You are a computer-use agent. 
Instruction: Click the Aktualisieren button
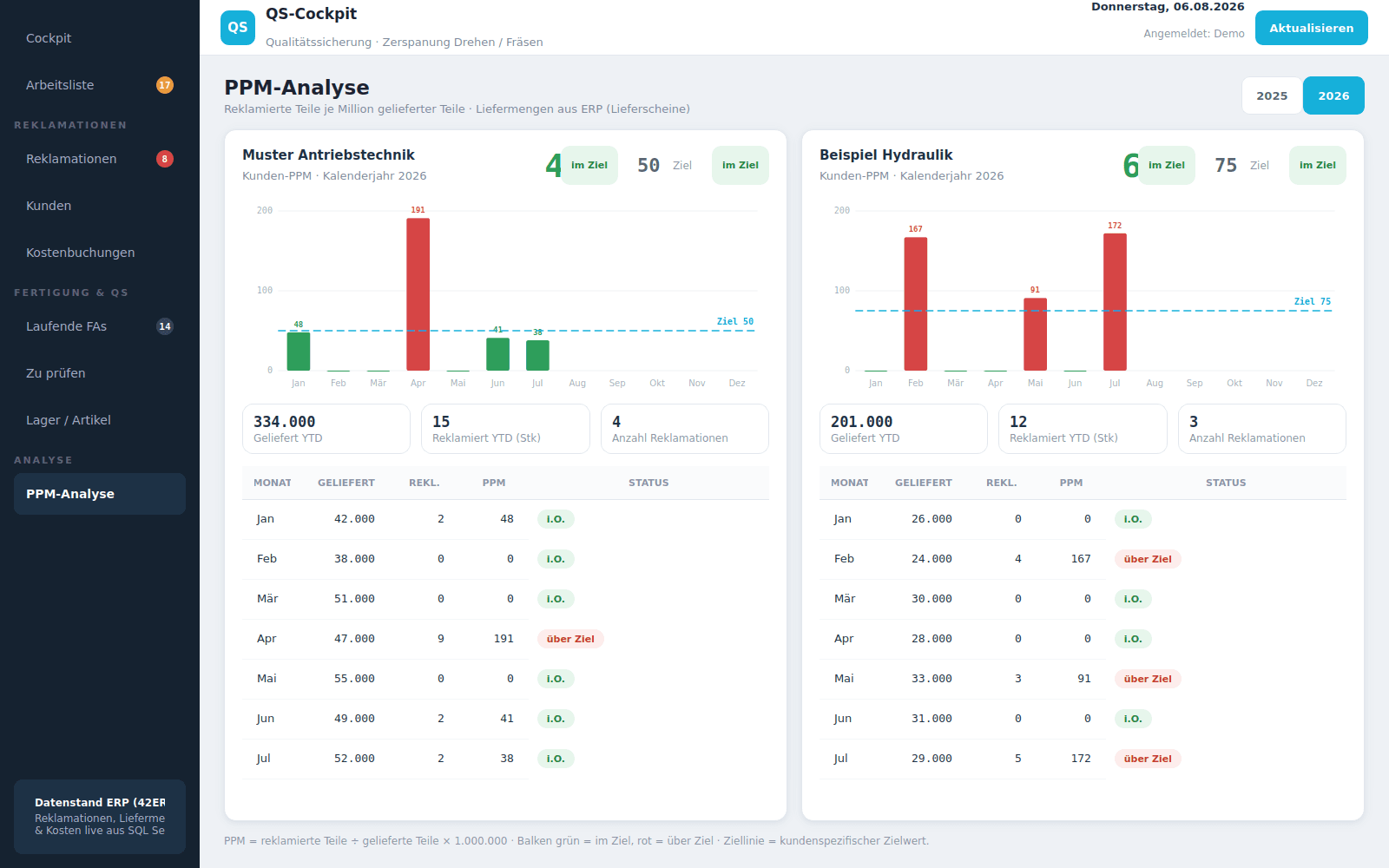1311,28
